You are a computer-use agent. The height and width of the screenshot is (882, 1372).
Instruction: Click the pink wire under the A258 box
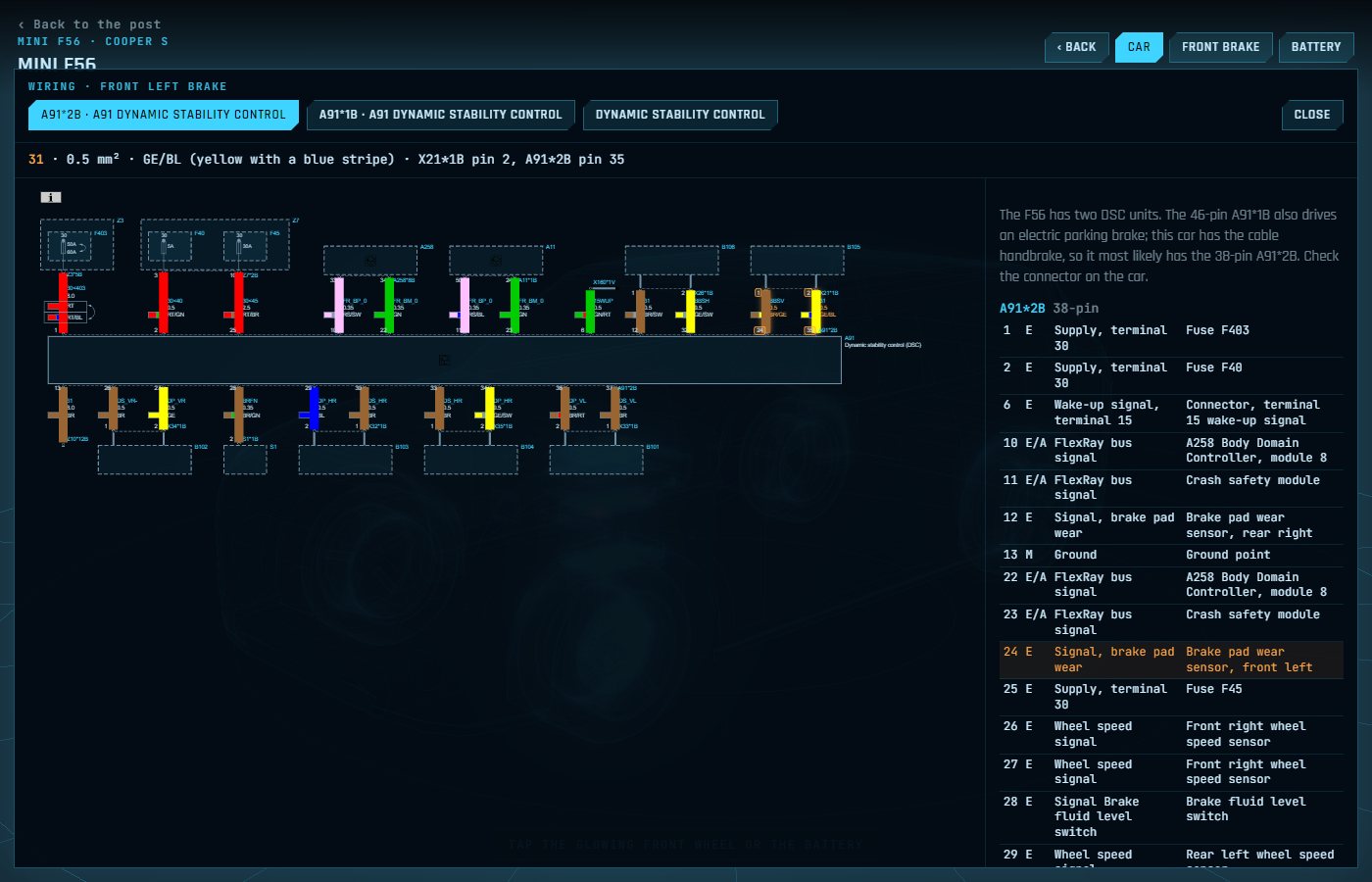tap(339, 306)
